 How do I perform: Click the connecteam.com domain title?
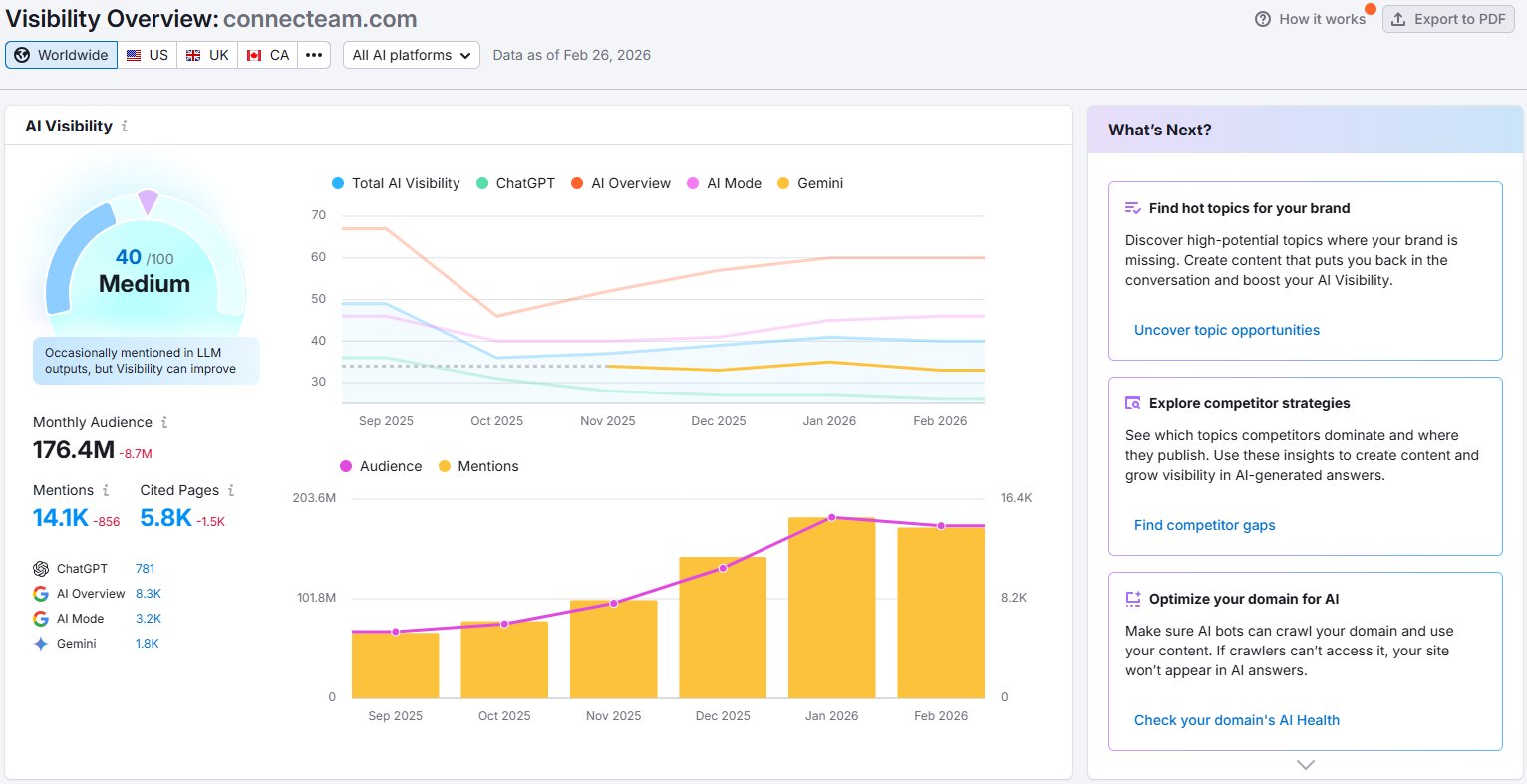coord(320,19)
